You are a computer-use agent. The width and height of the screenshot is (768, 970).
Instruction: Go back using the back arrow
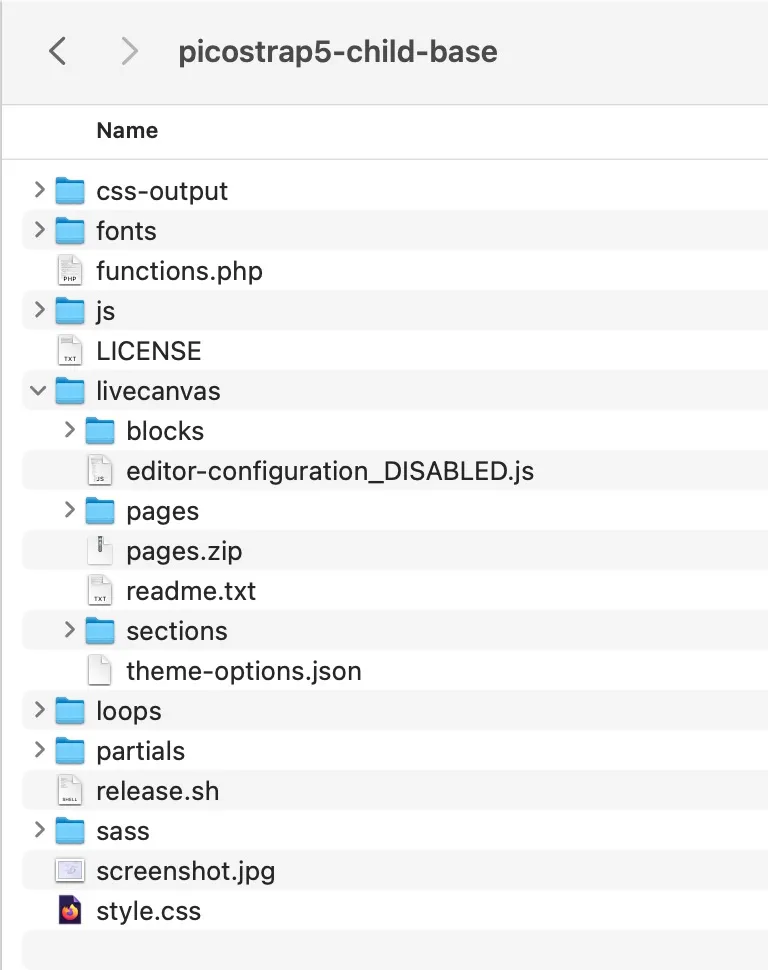pyautogui.click(x=58, y=51)
